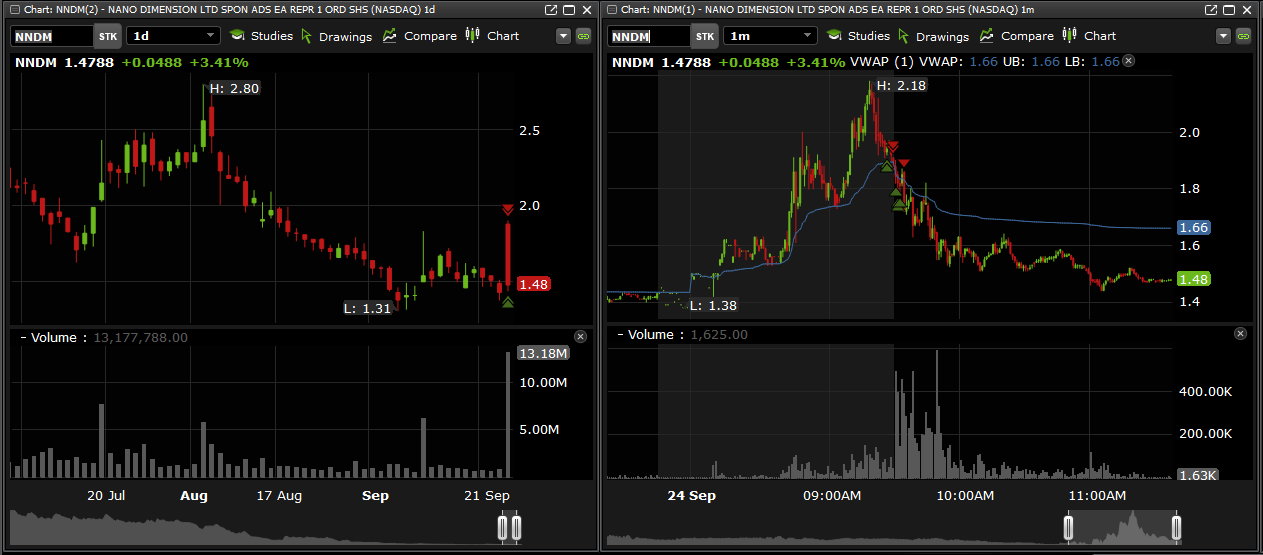
Task: Pop out the NNDM(1) 1m chart window
Action: 1211,9
